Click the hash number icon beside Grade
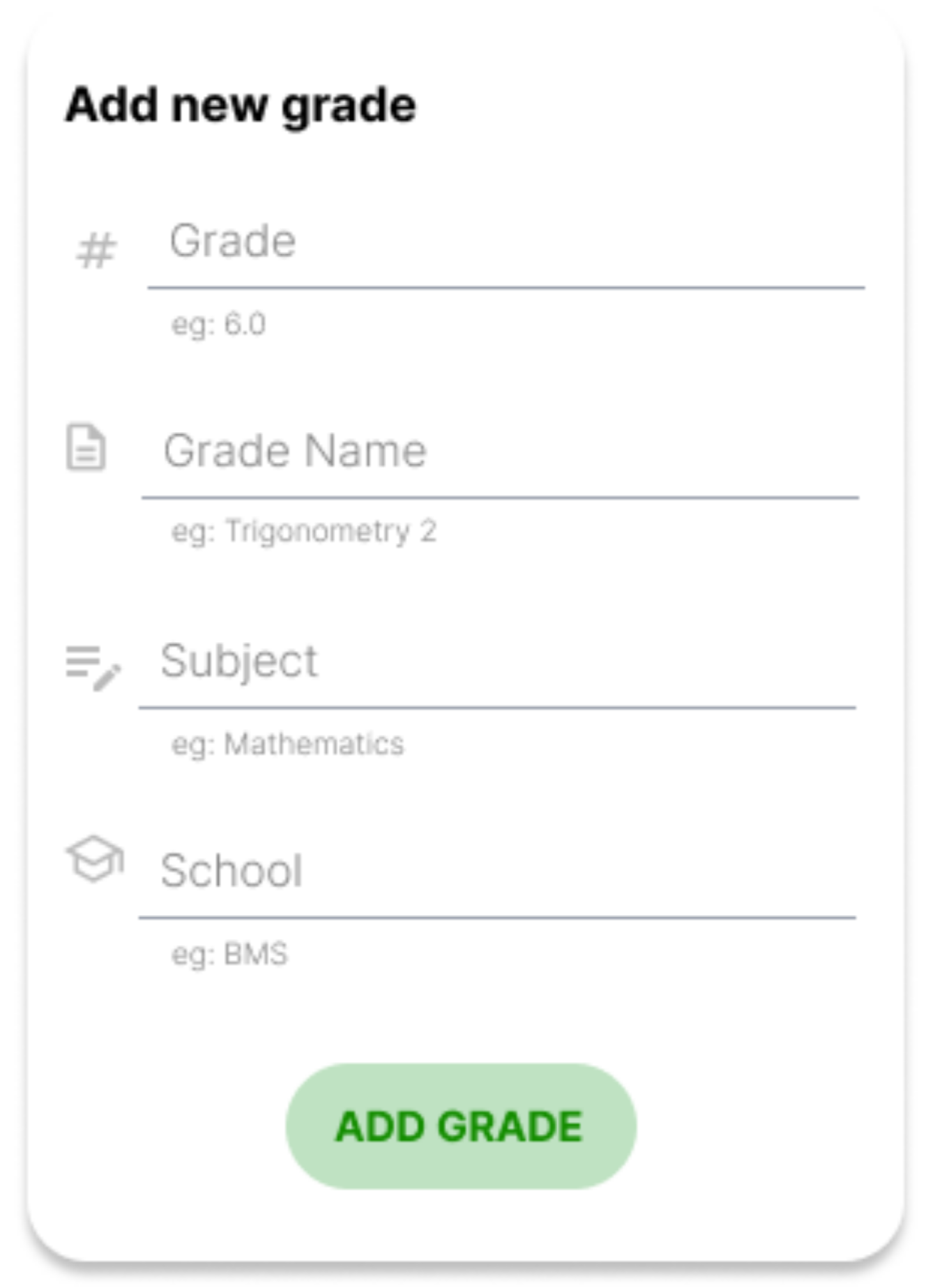 96,250
